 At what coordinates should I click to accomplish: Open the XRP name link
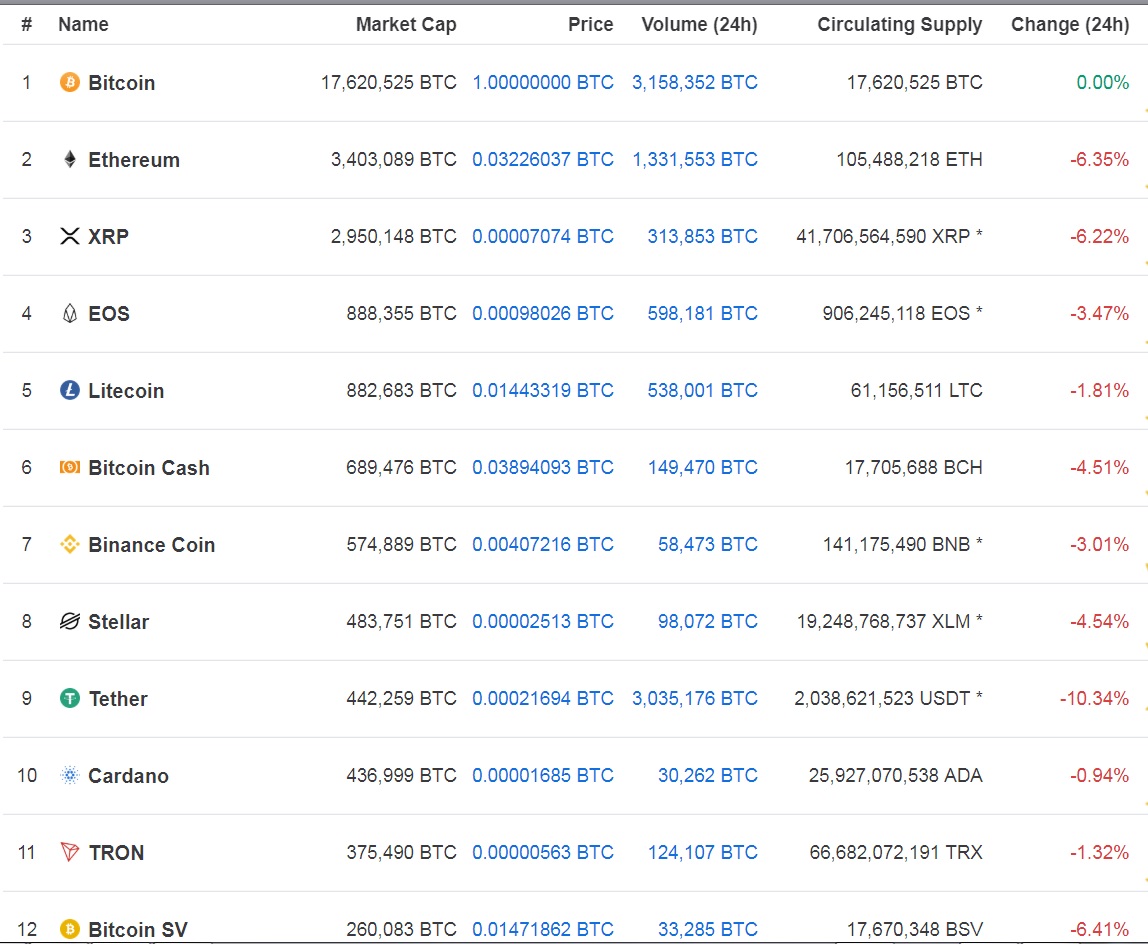coord(108,237)
